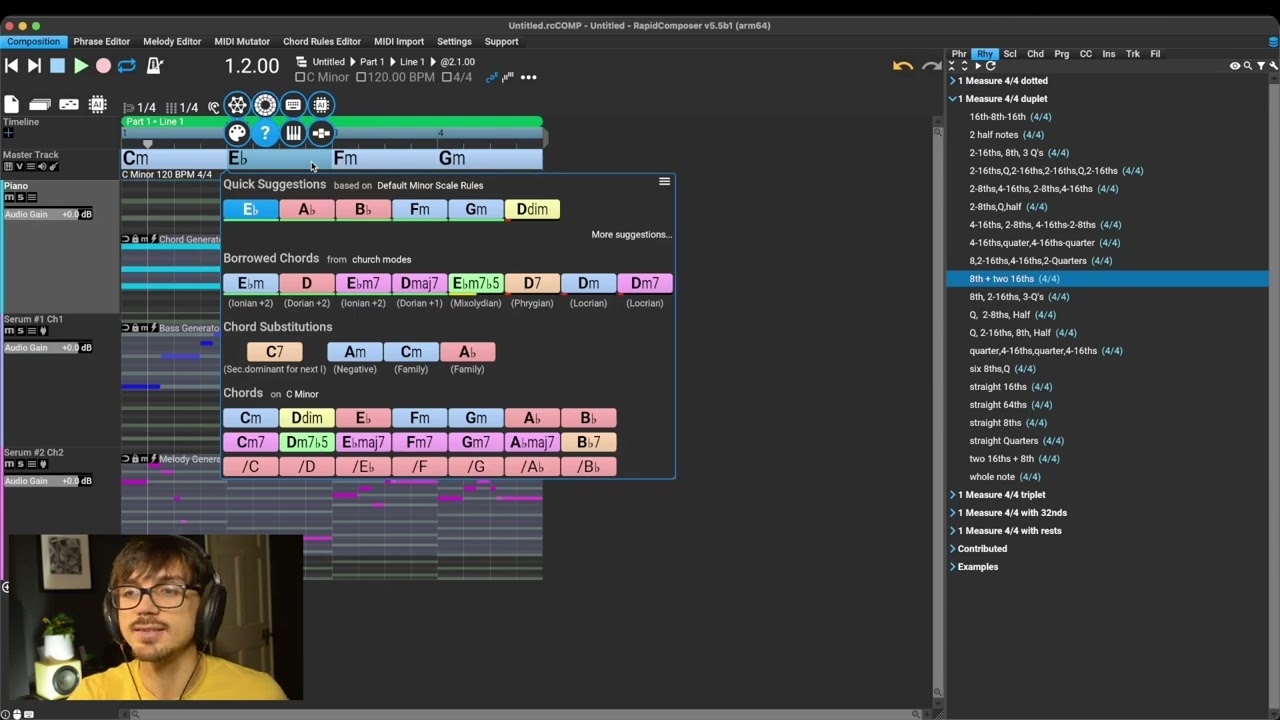1280x720 pixels.
Task: Expand the Examples folder
Action: point(953,567)
